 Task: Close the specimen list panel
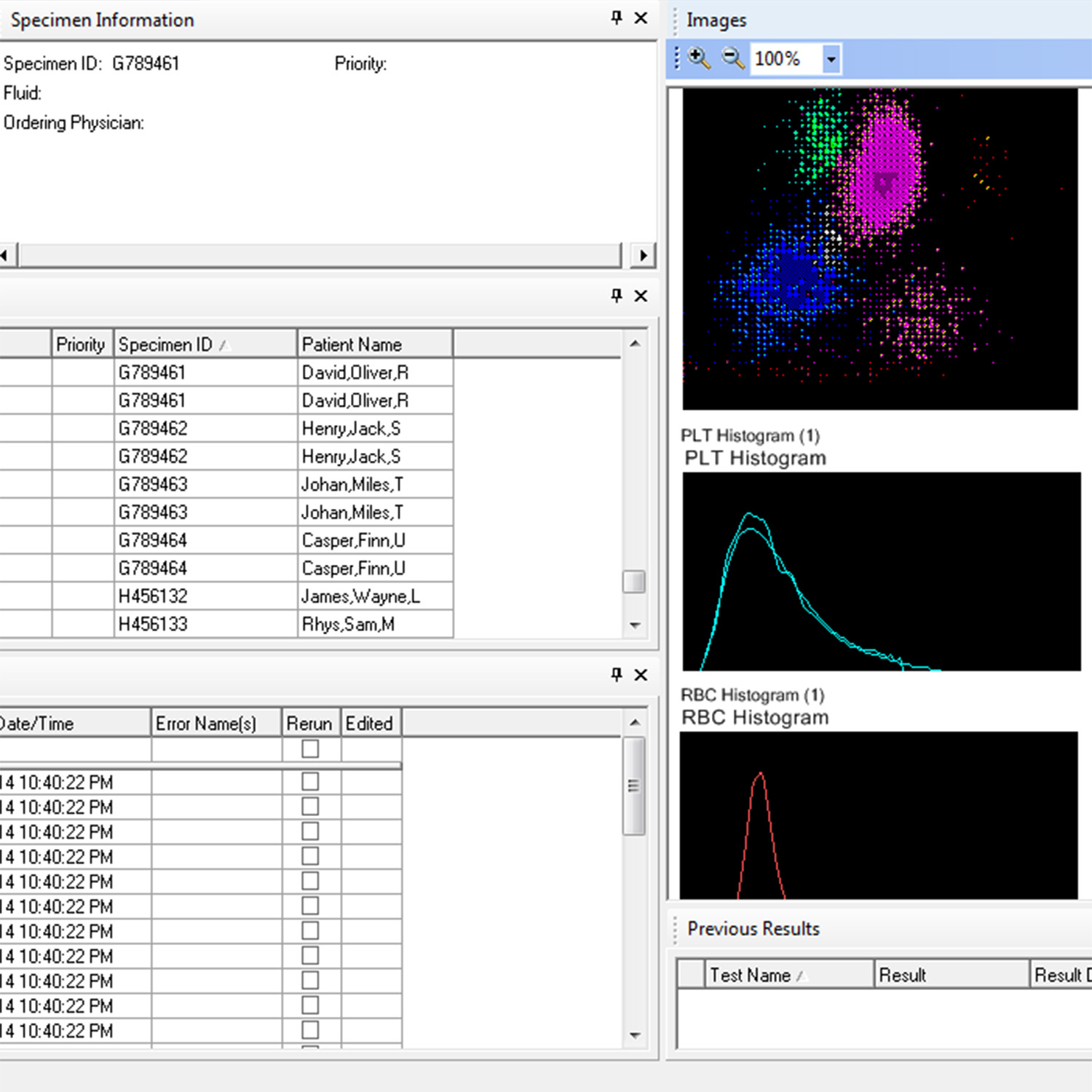(641, 296)
